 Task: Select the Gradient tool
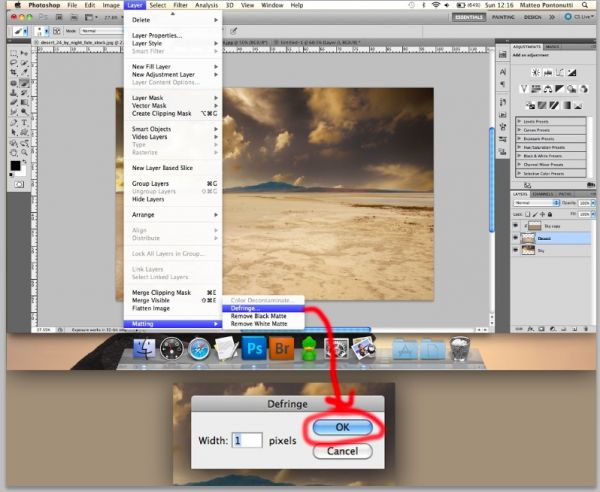pyautogui.click(x=24, y=102)
